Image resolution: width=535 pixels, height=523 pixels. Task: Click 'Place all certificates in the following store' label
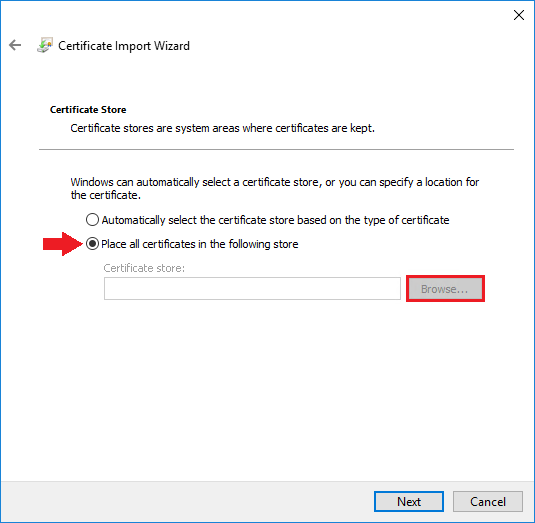click(x=200, y=244)
